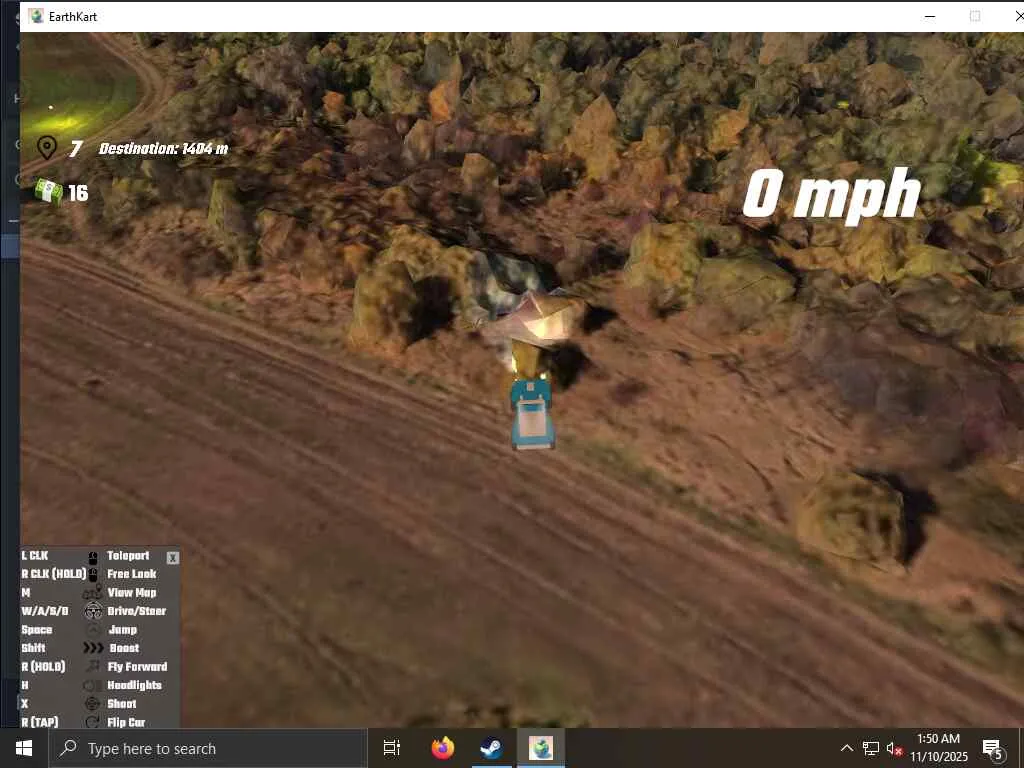The image size is (1024, 768).
Task: Click the W/A/S/D key label
Action: [x=44, y=611]
